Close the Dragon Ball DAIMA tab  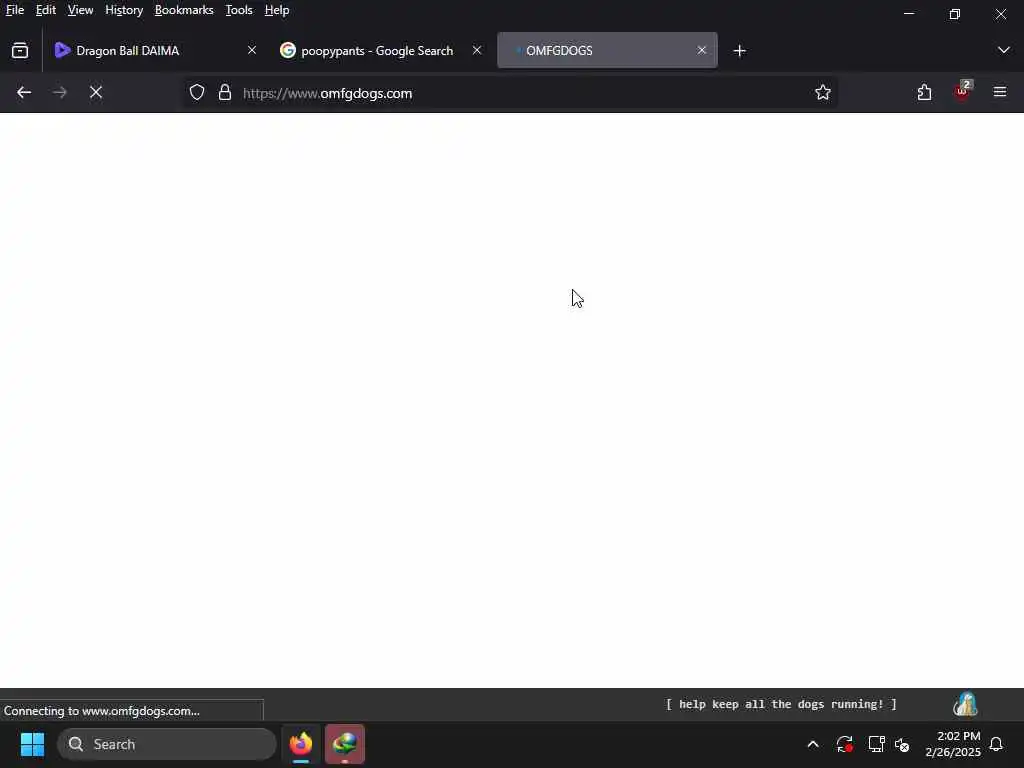click(x=252, y=50)
